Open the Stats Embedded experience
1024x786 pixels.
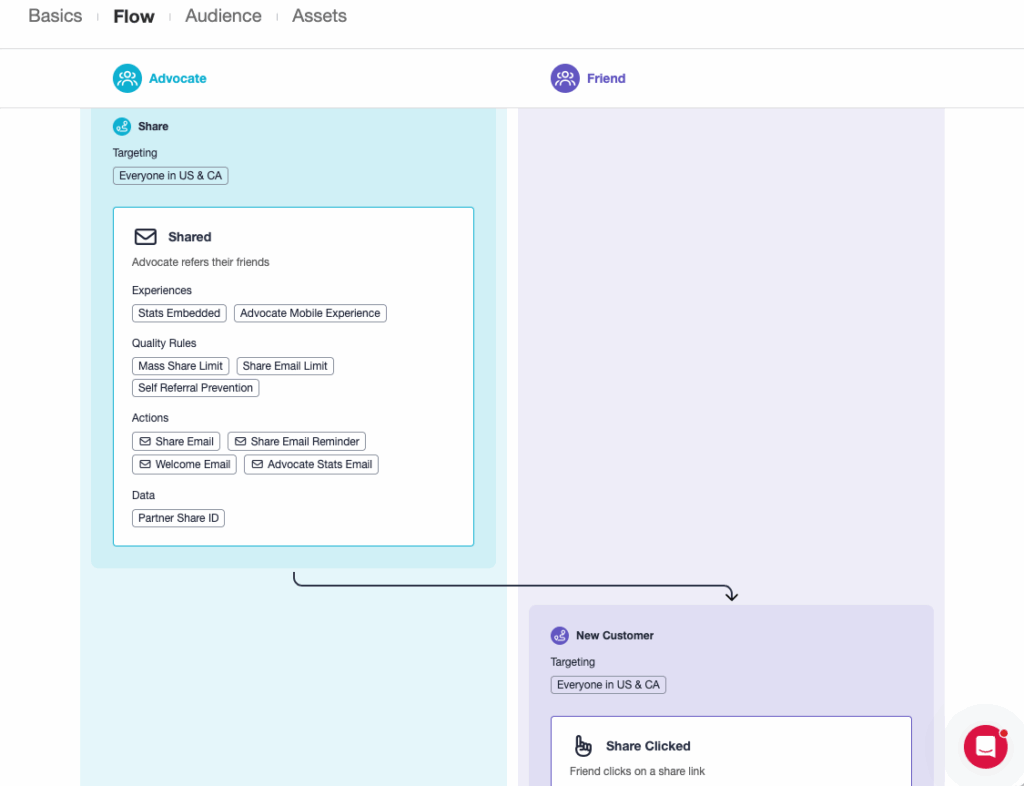tap(179, 313)
